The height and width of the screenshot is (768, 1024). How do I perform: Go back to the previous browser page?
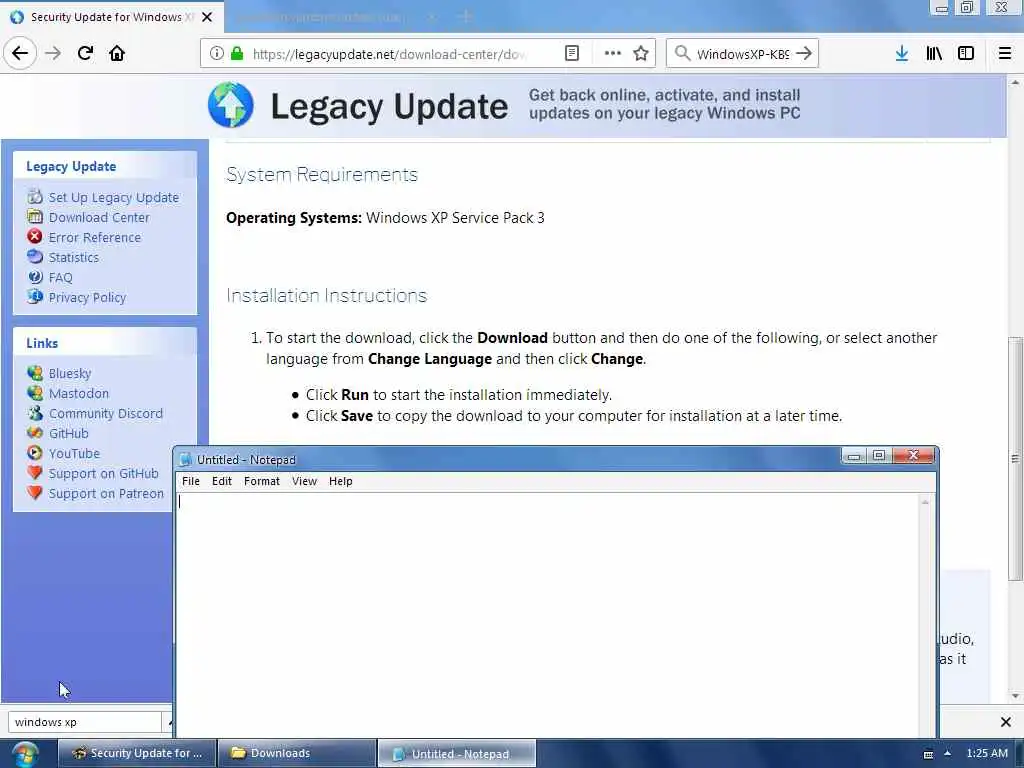point(20,53)
